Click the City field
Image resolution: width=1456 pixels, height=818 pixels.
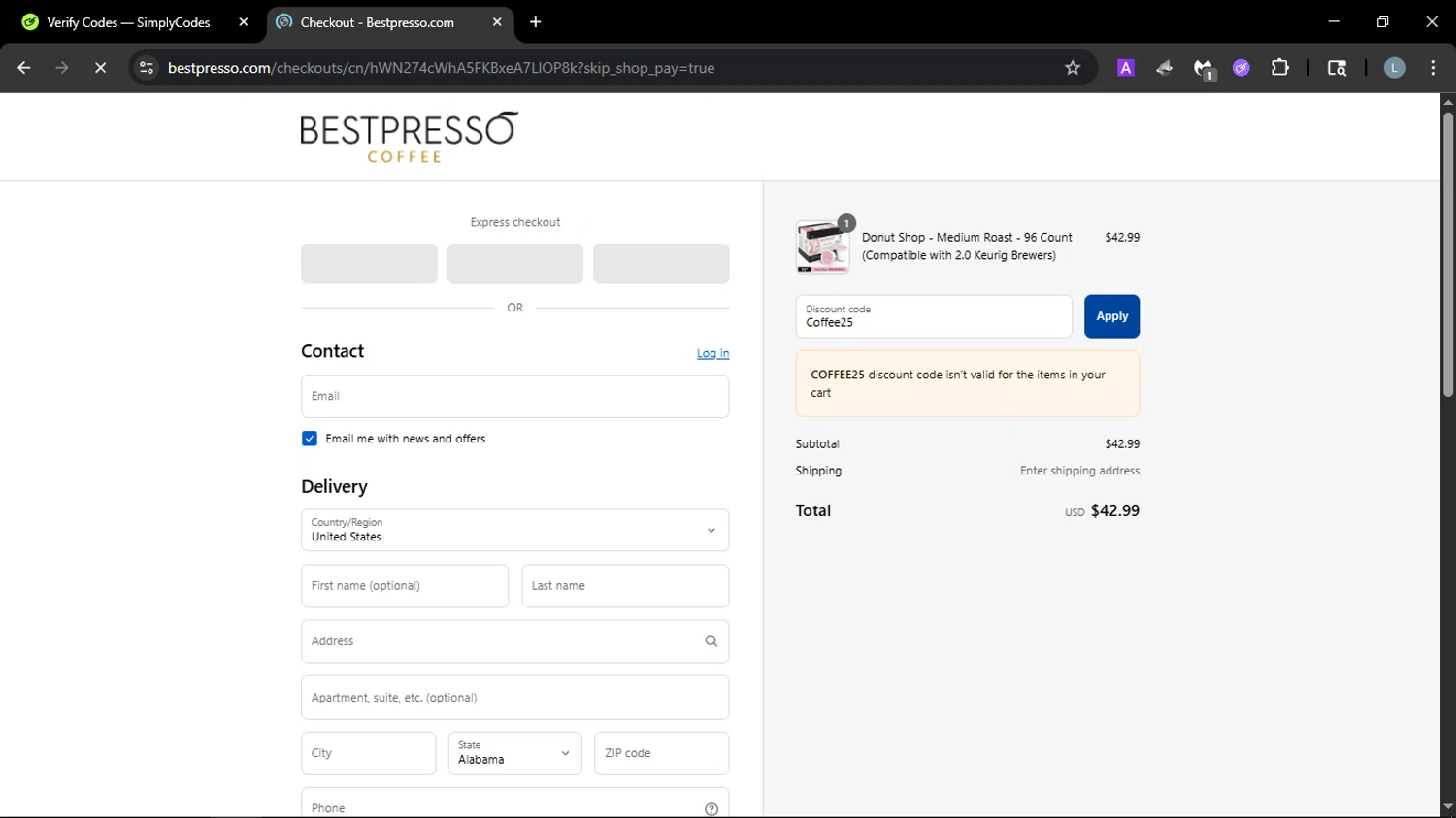point(369,753)
